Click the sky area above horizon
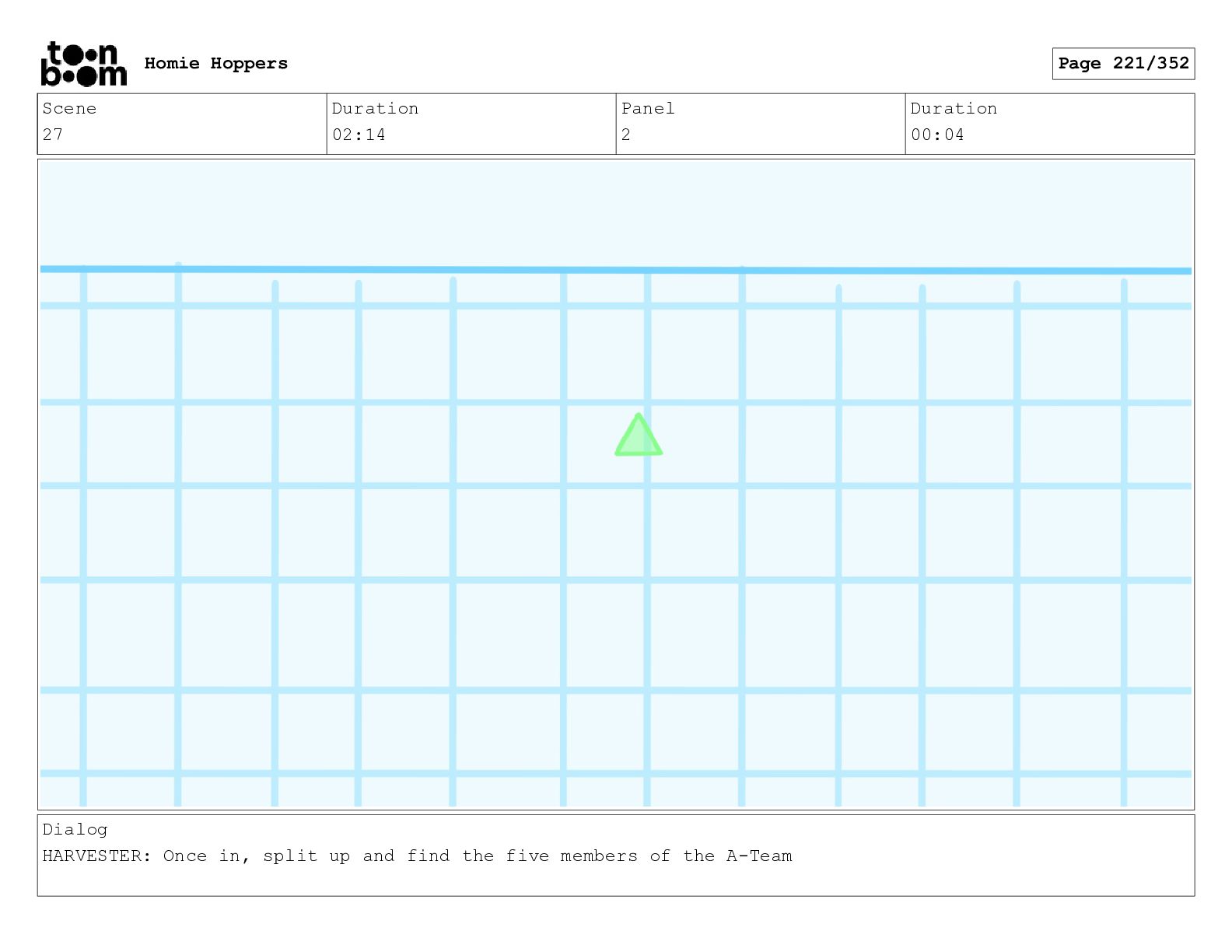Viewport: 1232px width, 952px height. coord(616,212)
